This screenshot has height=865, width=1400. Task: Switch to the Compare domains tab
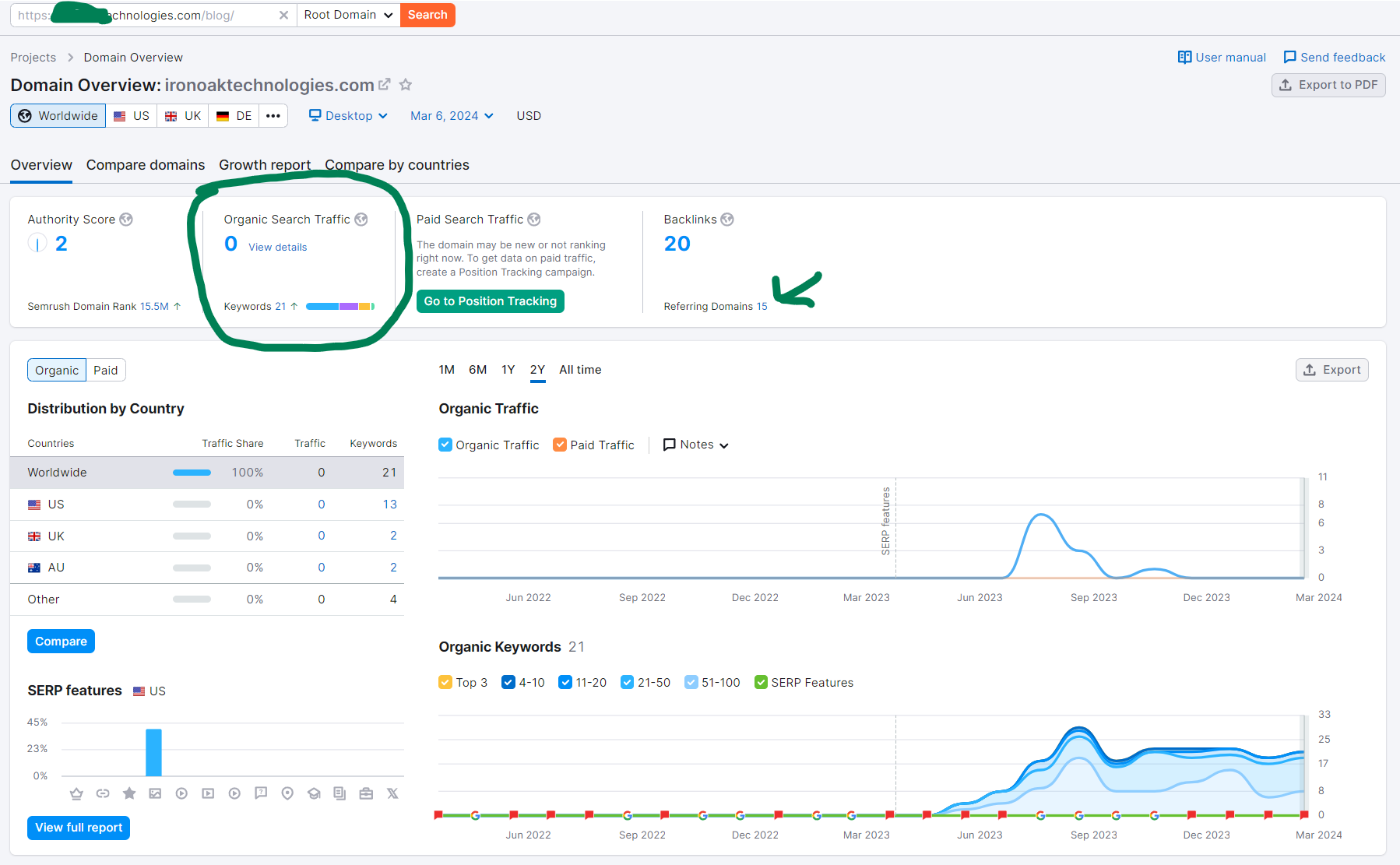coord(146,165)
